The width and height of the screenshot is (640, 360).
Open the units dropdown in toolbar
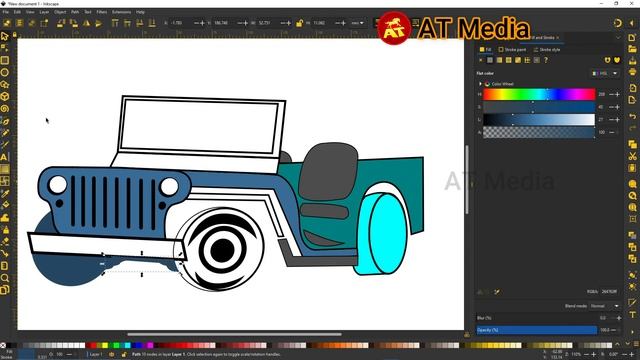point(357,23)
